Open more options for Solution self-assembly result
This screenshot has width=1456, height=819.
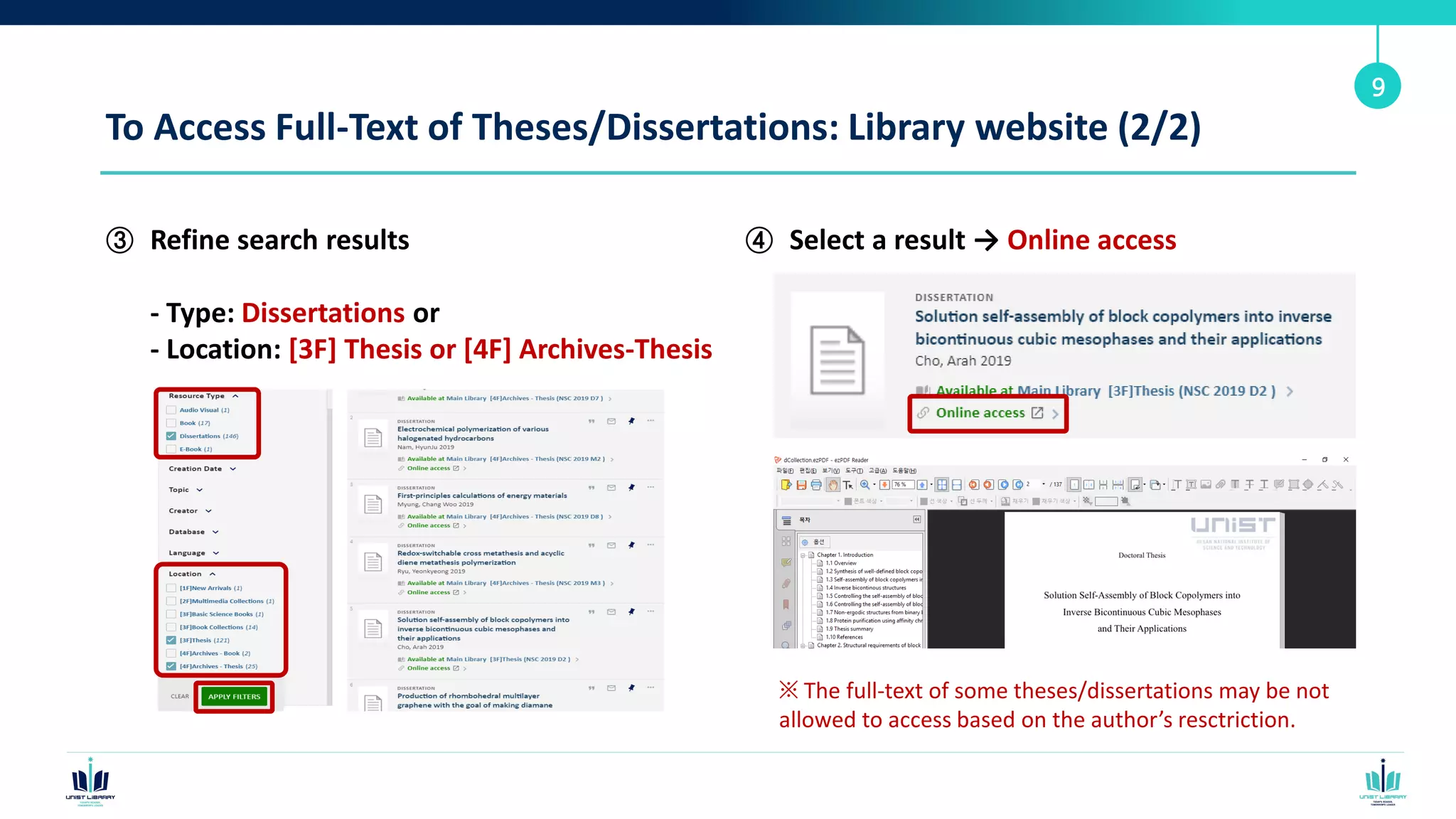[651, 611]
